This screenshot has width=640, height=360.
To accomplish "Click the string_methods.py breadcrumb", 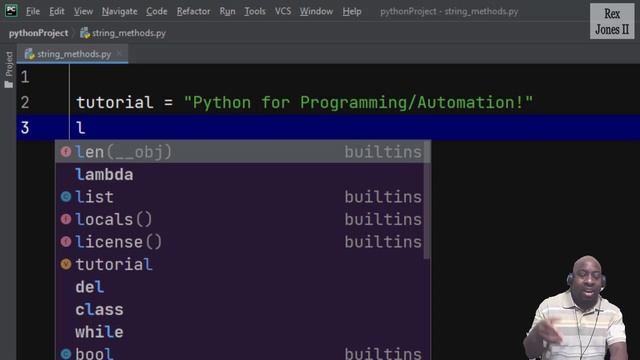I will (x=129, y=33).
